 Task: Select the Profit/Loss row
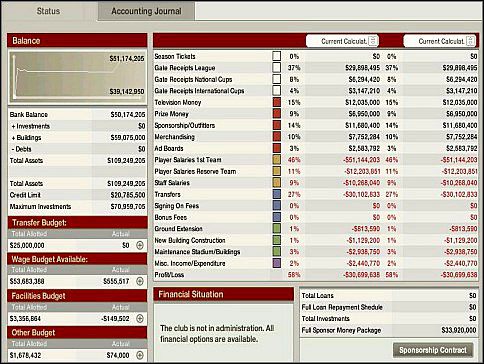pyautogui.click(x=316, y=275)
